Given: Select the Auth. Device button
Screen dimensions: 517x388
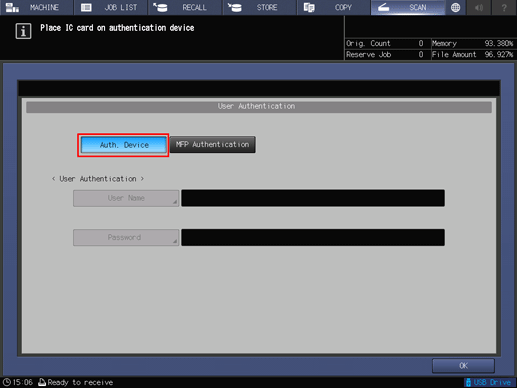Looking at the screenshot, I should click(124, 145).
